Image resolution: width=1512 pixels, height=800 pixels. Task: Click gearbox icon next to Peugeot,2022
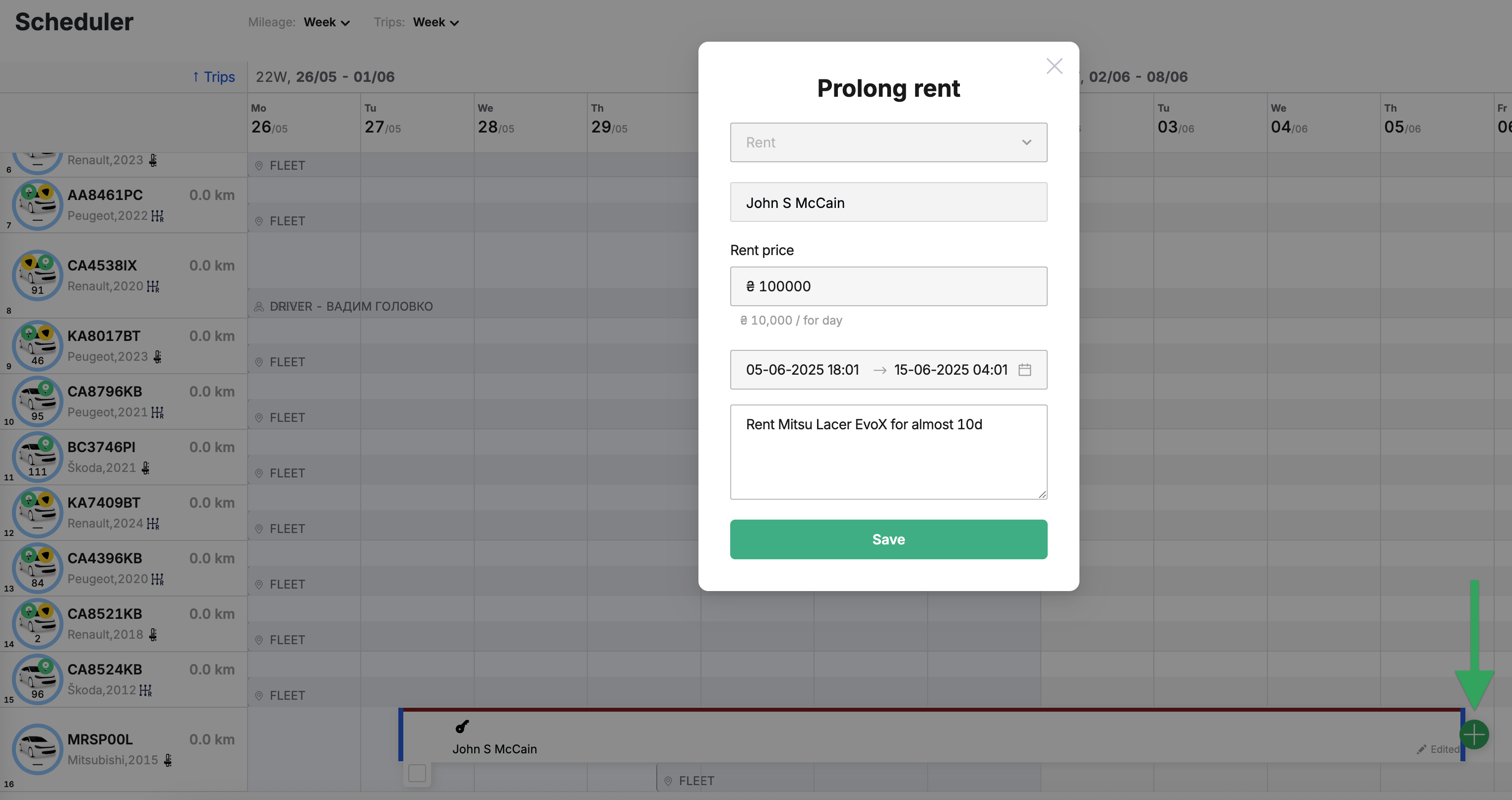(157, 216)
